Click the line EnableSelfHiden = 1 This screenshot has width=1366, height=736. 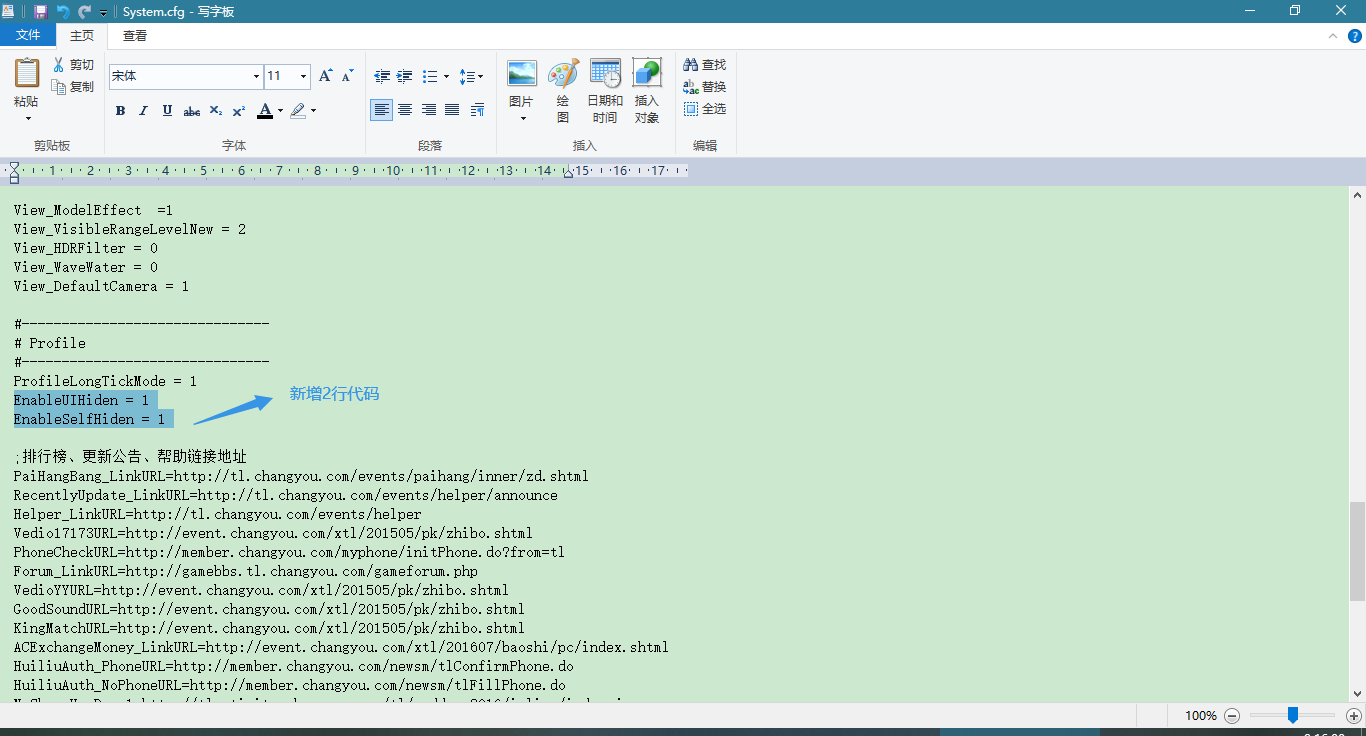coord(89,419)
